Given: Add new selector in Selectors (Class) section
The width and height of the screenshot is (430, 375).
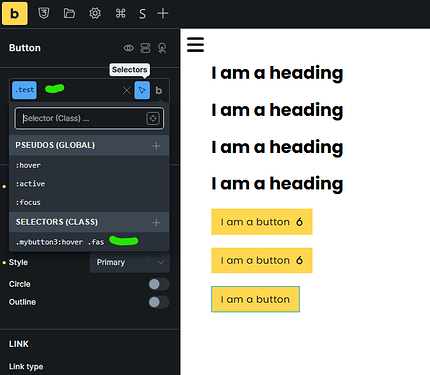Looking at the screenshot, I should coord(156,223).
